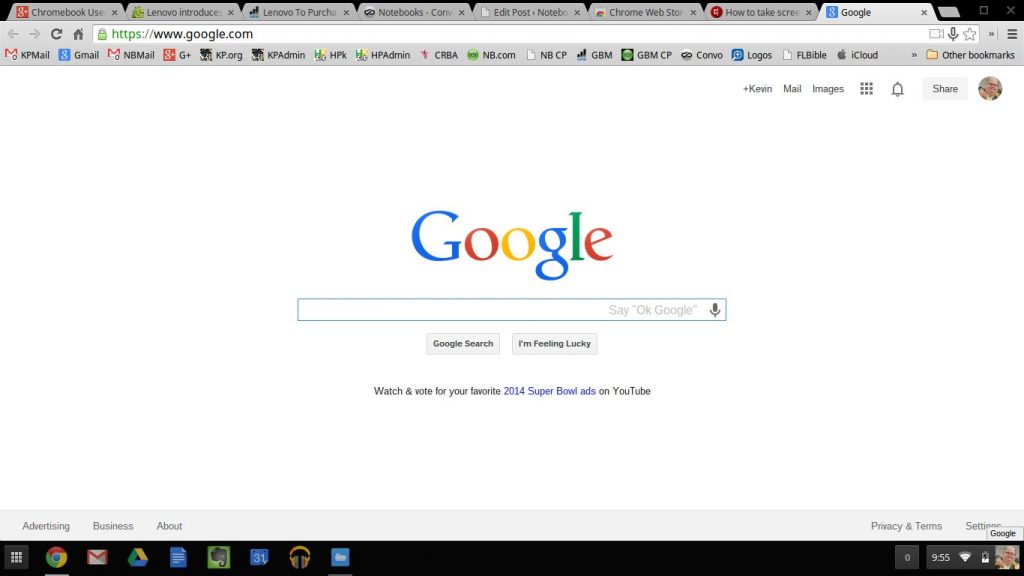
Task: Switch to the Chrome Web Store tab
Action: 643,12
